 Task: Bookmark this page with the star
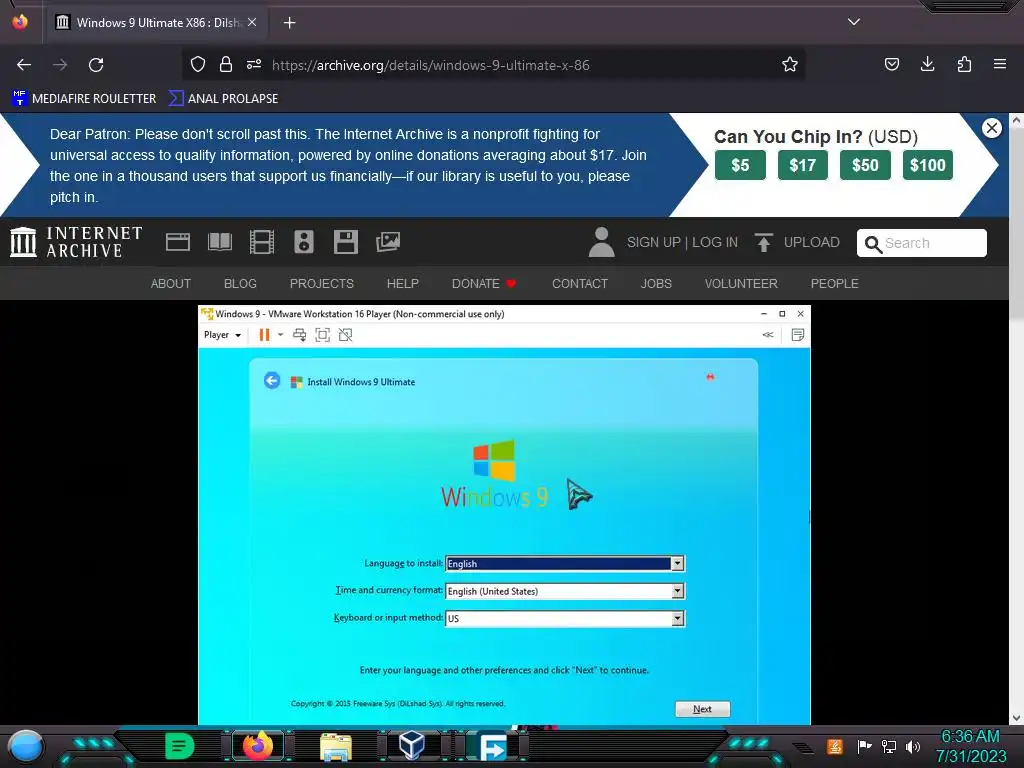[790, 64]
